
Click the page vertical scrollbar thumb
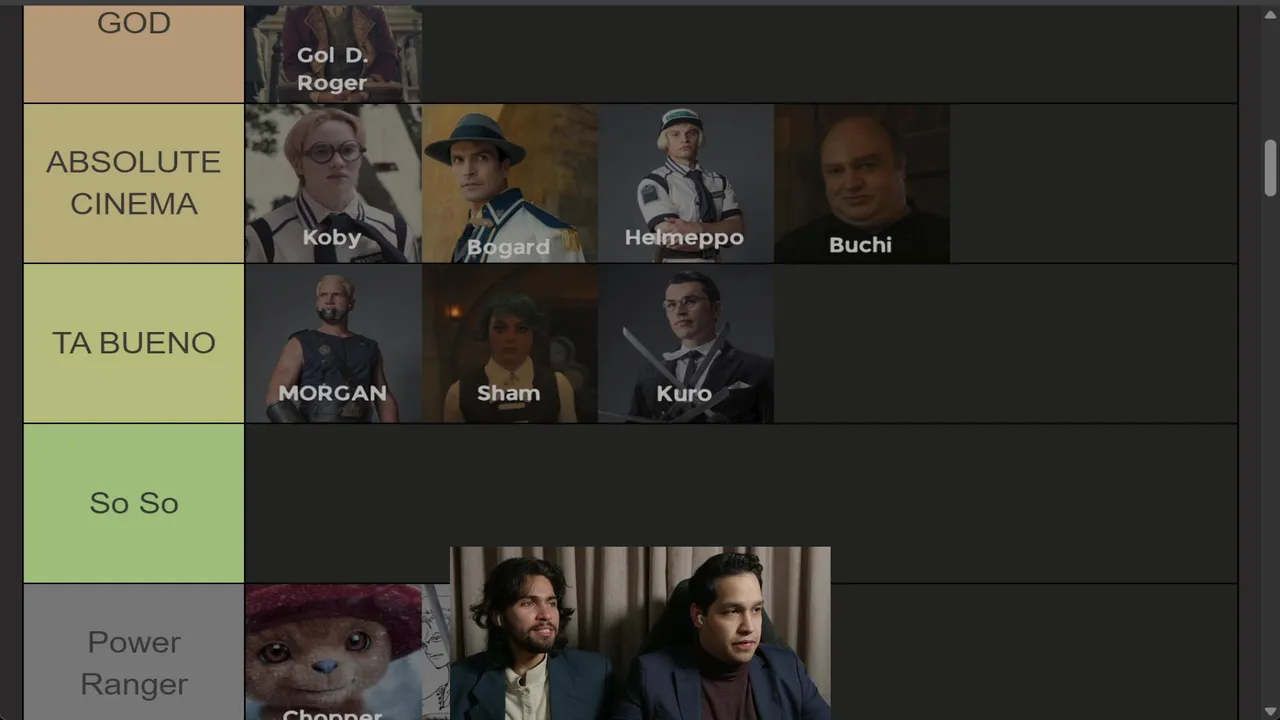(1270, 168)
